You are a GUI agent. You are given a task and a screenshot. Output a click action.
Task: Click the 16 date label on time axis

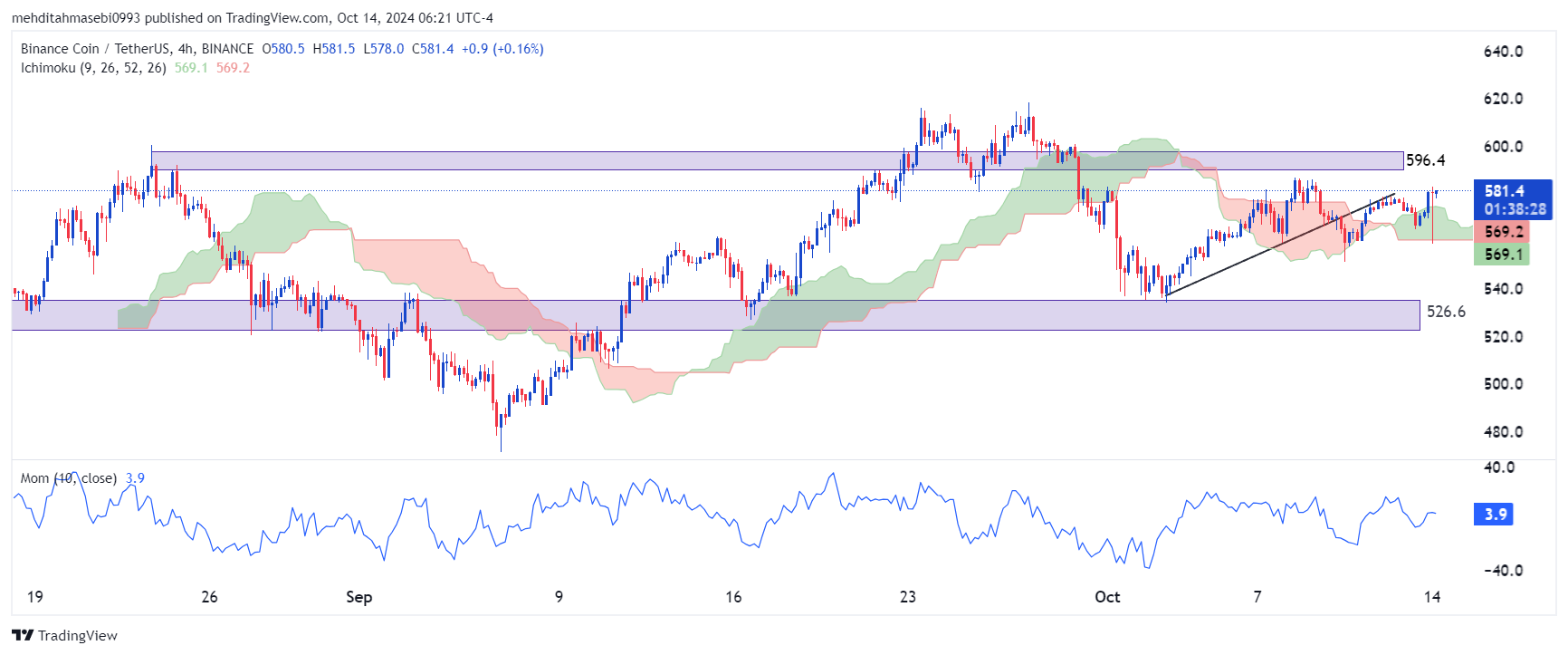[x=733, y=597]
